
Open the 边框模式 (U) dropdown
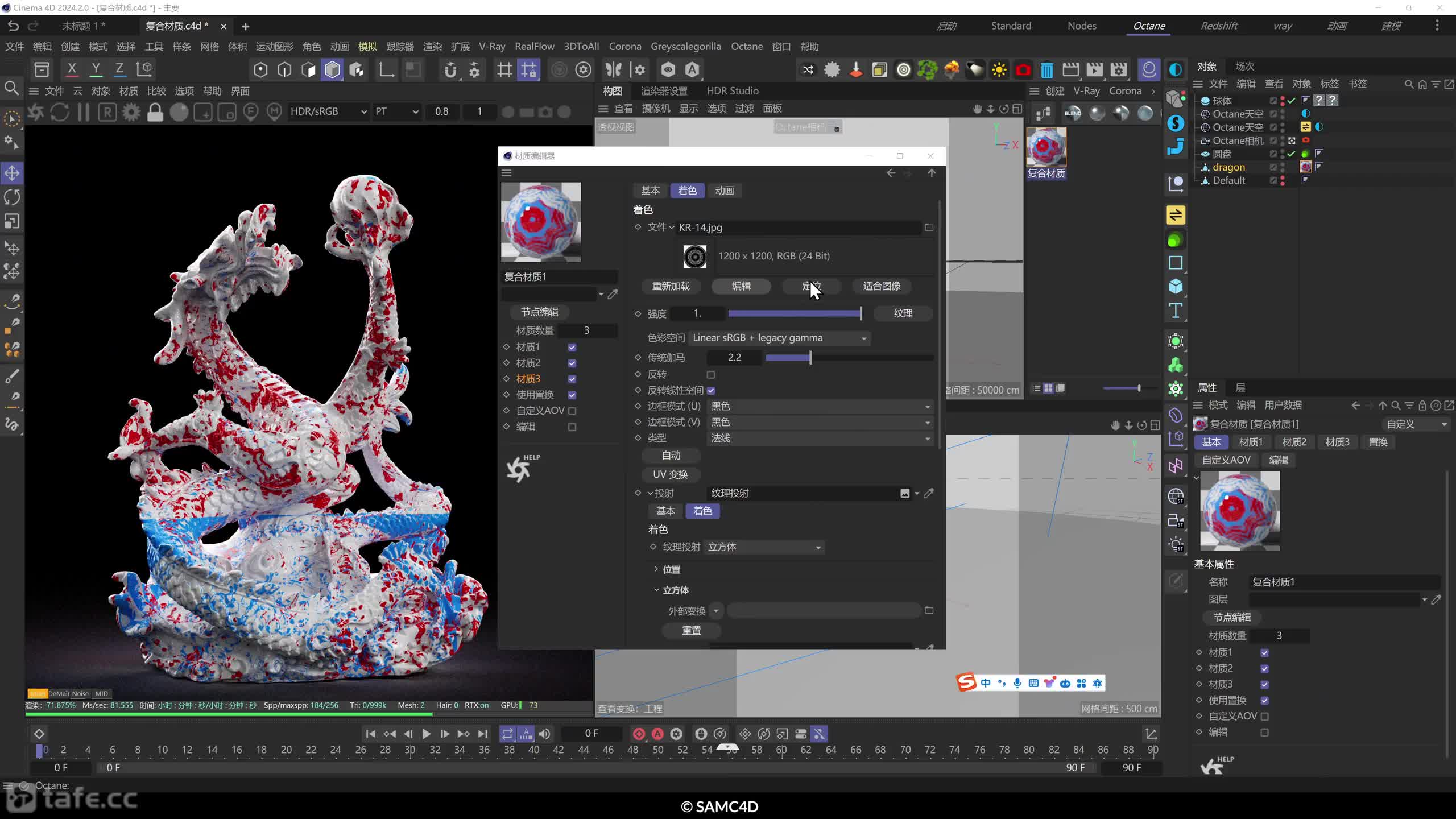(x=820, y=406)
